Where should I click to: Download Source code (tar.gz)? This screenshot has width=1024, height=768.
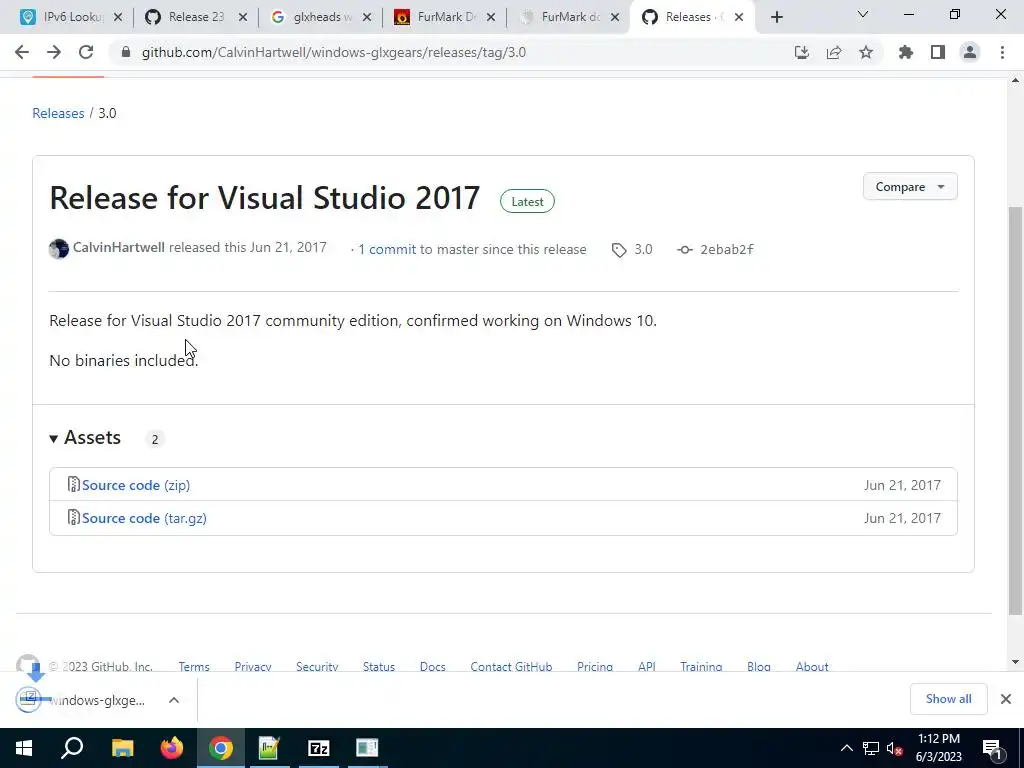pos(144,518)
